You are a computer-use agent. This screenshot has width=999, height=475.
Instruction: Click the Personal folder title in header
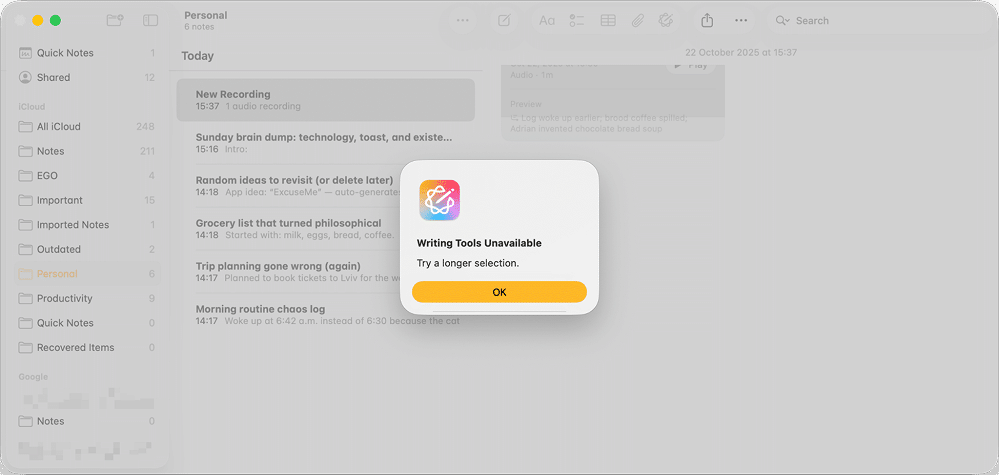pyautogui.click(x=206, y=15)
